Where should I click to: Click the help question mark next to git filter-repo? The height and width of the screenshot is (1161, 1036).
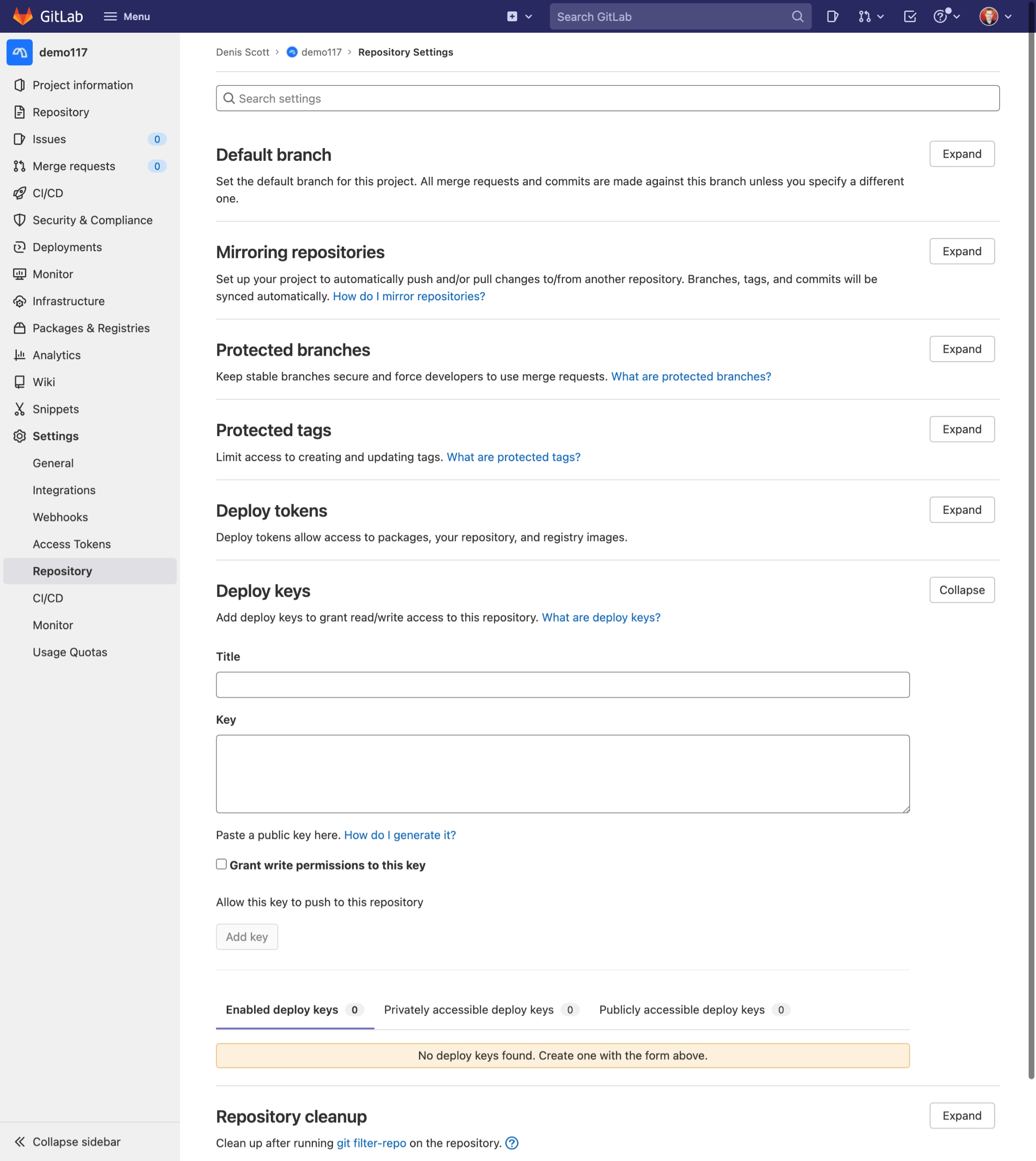512,1143
